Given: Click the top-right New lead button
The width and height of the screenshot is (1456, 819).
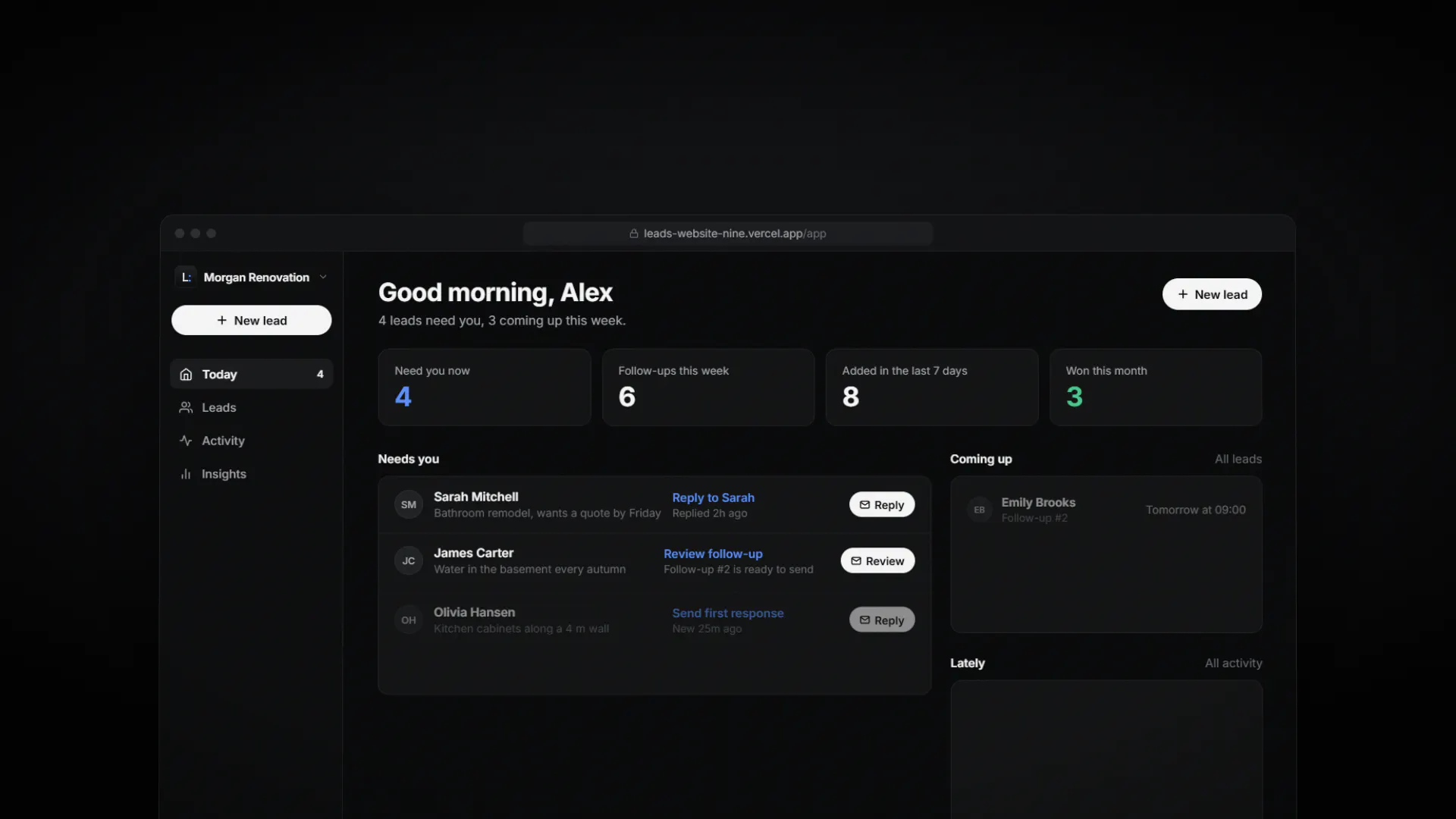Looking at the screenshot, I should click(x=1212, y=294).
